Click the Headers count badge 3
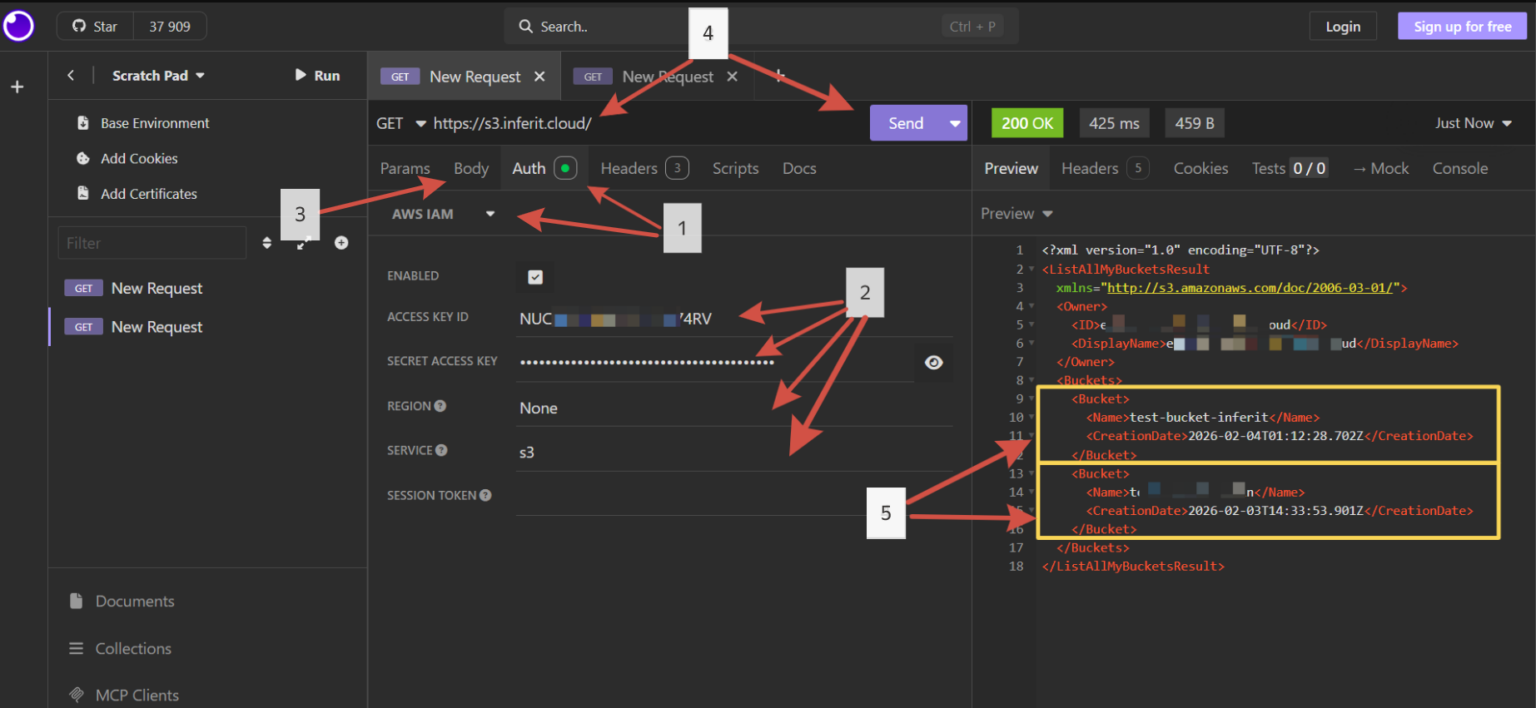 coord(677,169)
